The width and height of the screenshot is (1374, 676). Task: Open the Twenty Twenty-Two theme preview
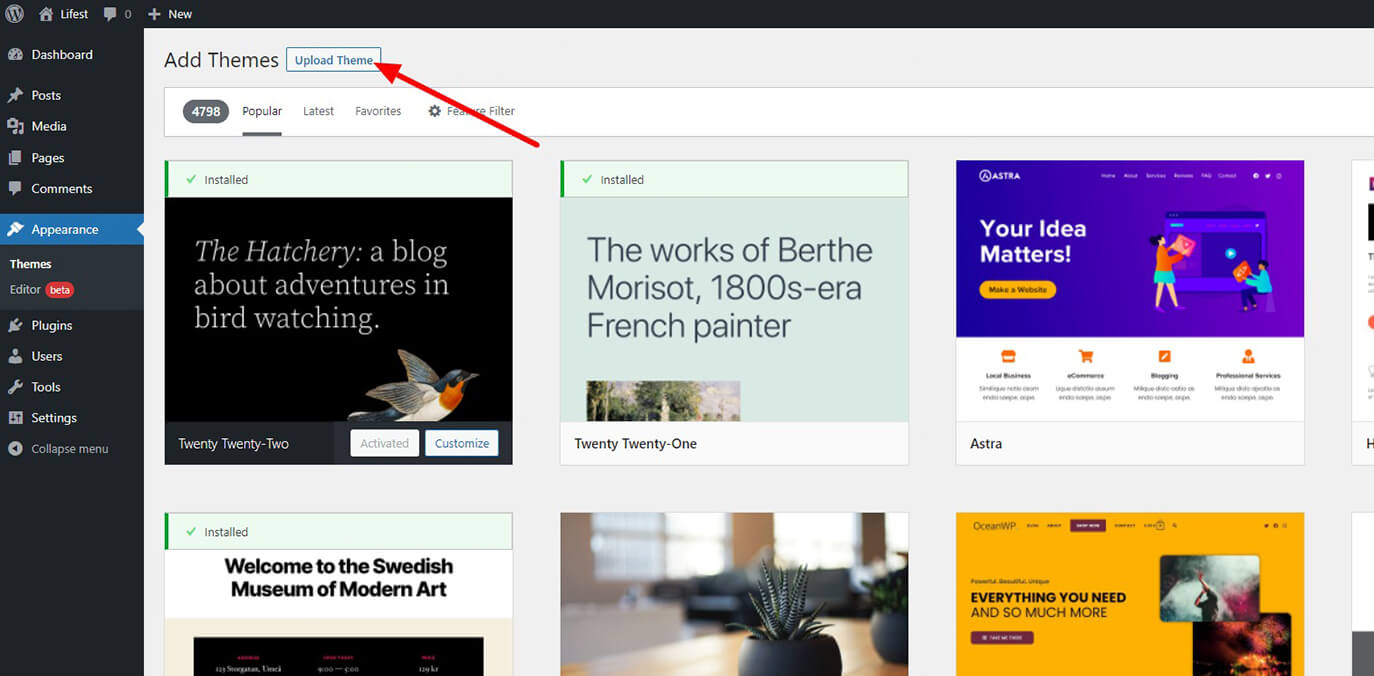pos(339,309)
